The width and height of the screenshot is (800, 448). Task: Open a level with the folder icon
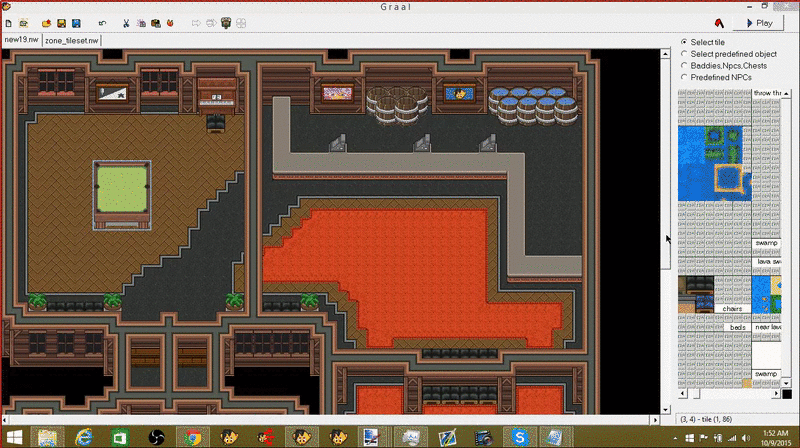[x=46, y=23]
